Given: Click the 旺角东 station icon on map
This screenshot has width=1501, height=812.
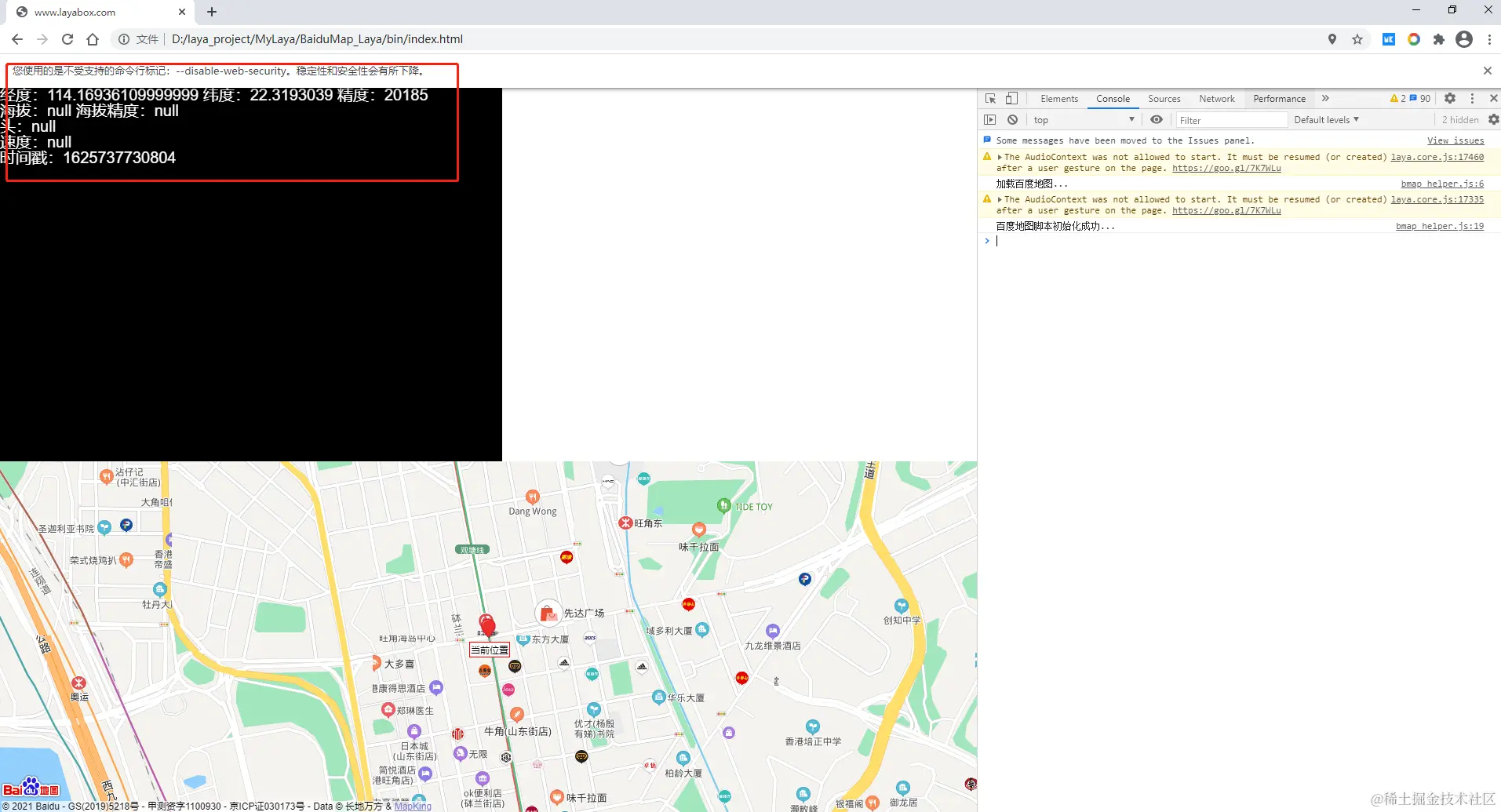Looking at the screenshot, I should pos(625,523).
